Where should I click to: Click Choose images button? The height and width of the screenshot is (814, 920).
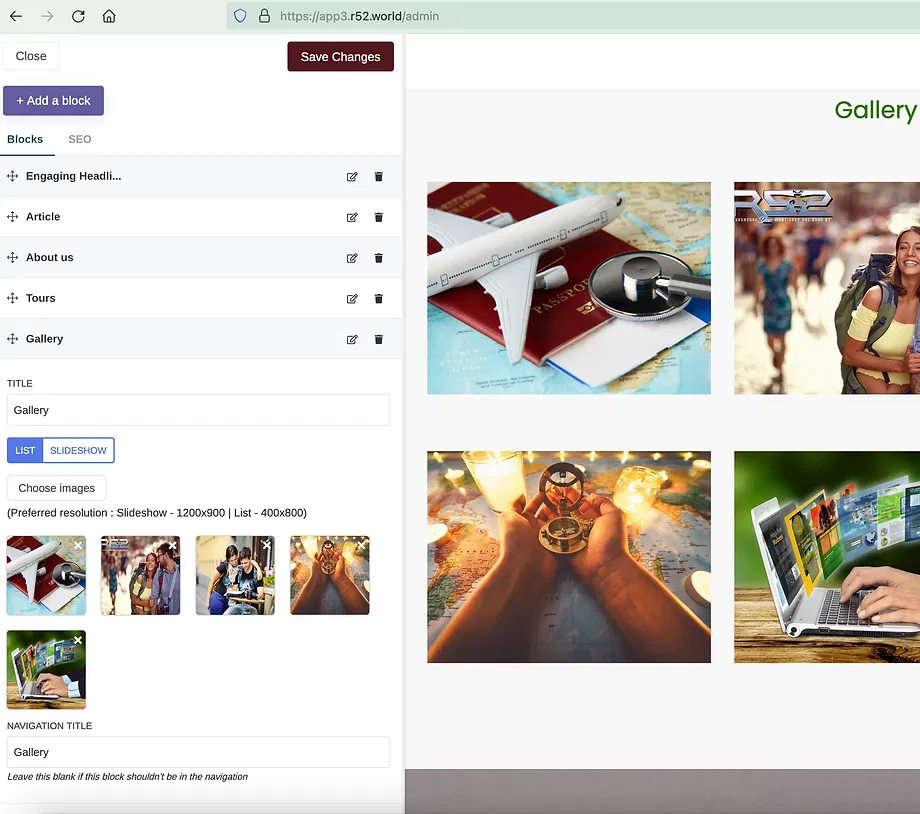[x=57, y=488]
